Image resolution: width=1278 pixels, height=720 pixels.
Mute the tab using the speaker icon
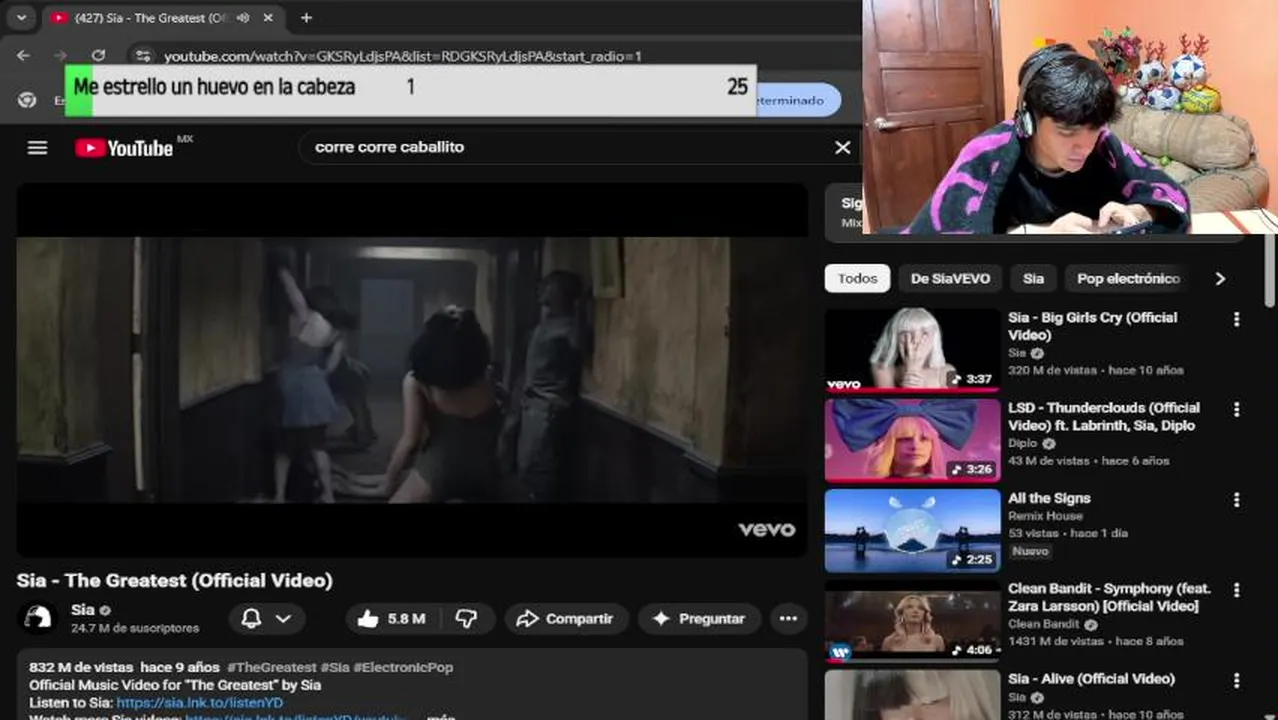point(242,18)
